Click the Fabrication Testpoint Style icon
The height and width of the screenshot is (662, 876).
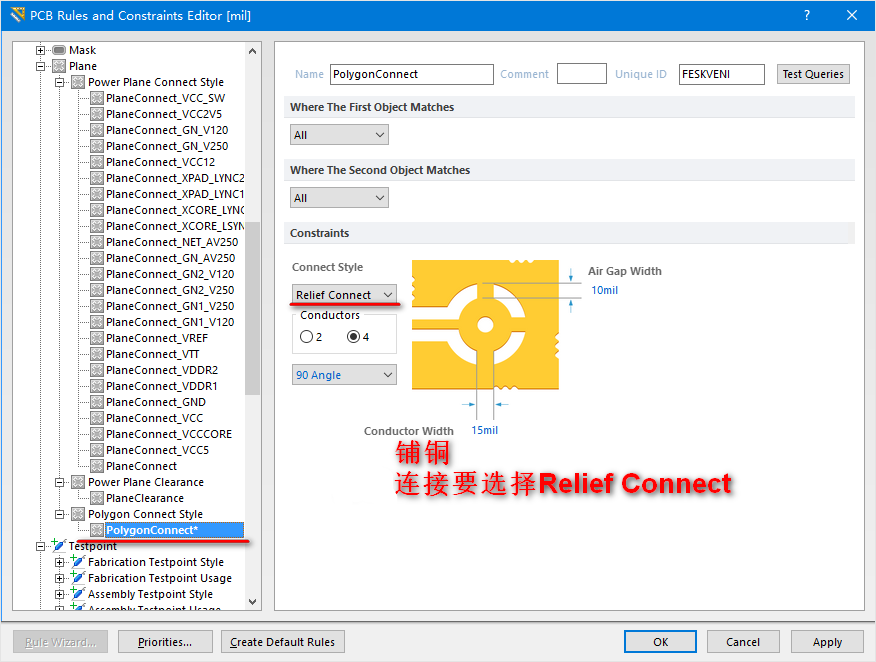point(78,562)
